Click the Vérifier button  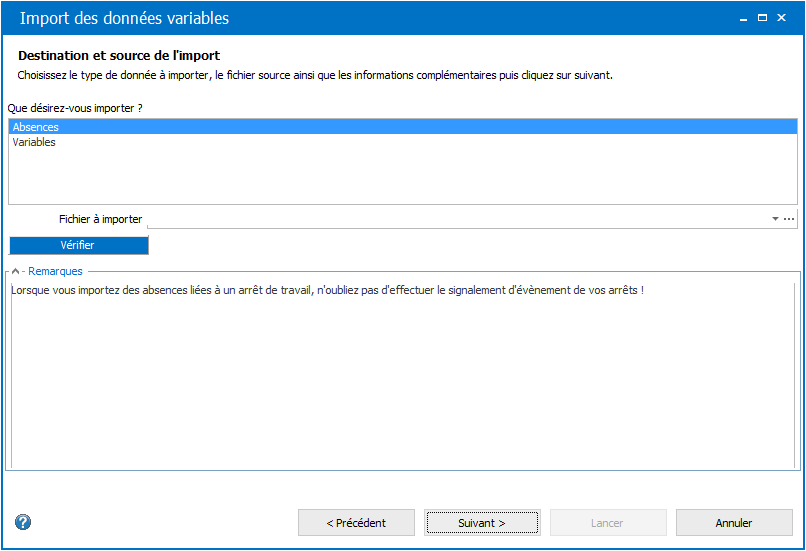(x=79, y=245)
